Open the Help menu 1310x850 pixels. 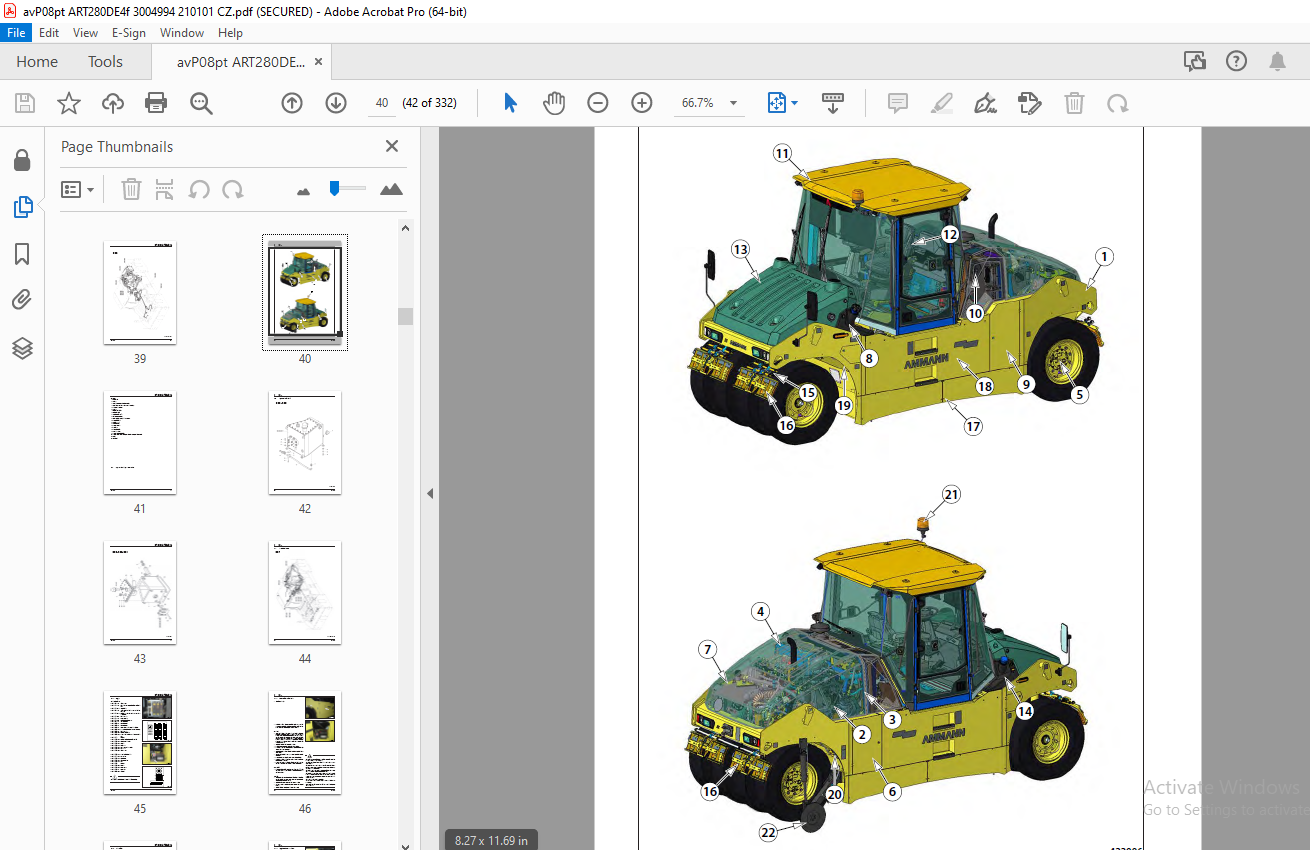pos(230,33)
